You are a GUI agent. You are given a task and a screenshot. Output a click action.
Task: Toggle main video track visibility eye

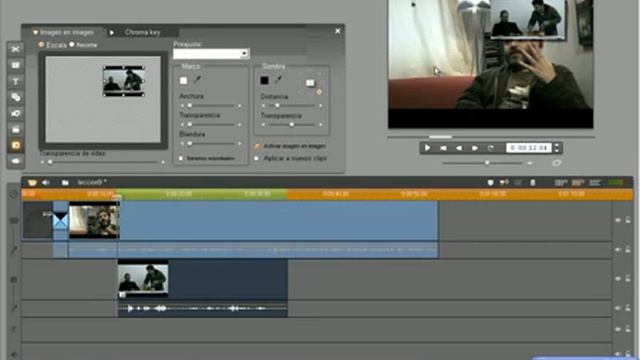618,220
